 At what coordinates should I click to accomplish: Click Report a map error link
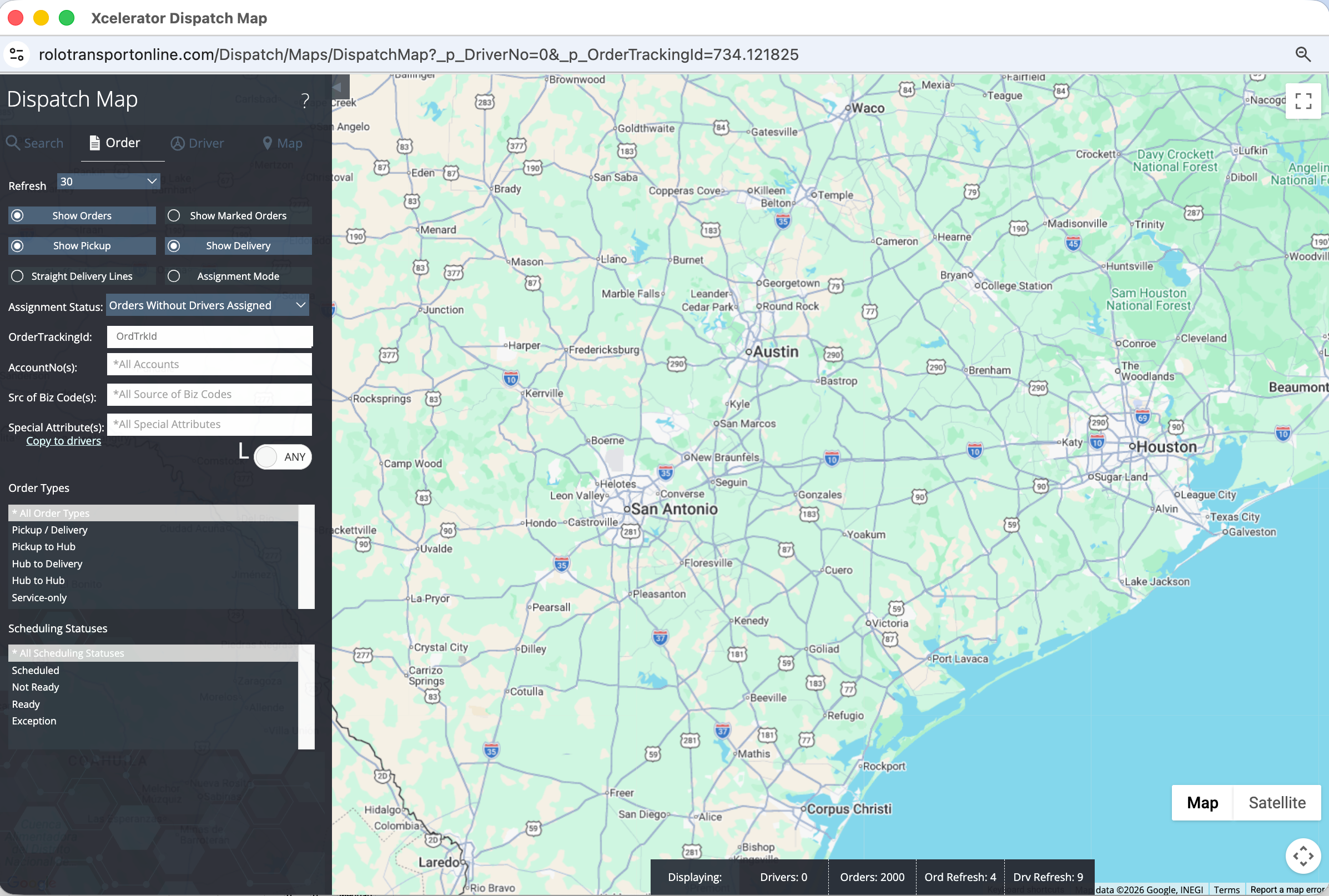1287,890
